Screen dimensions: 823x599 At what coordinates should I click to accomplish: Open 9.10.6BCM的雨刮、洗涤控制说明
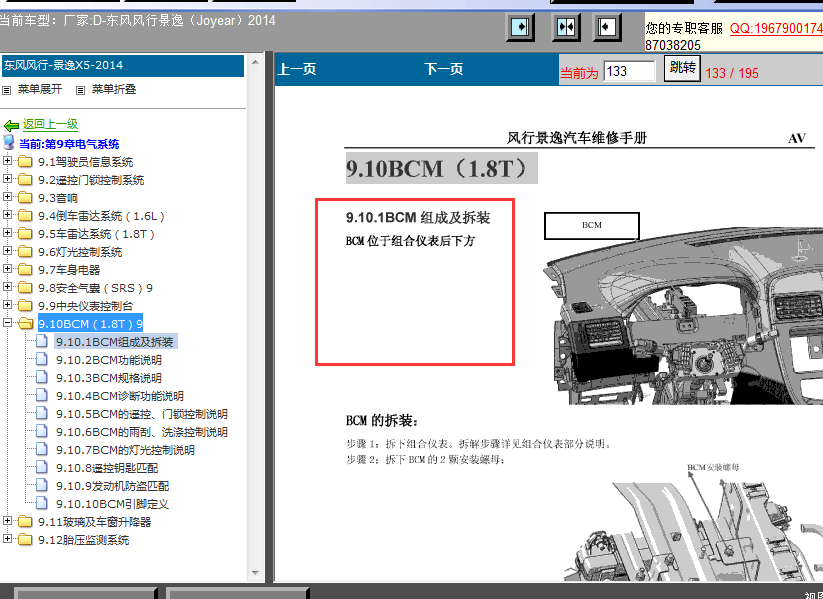click(x=142, y=432)
